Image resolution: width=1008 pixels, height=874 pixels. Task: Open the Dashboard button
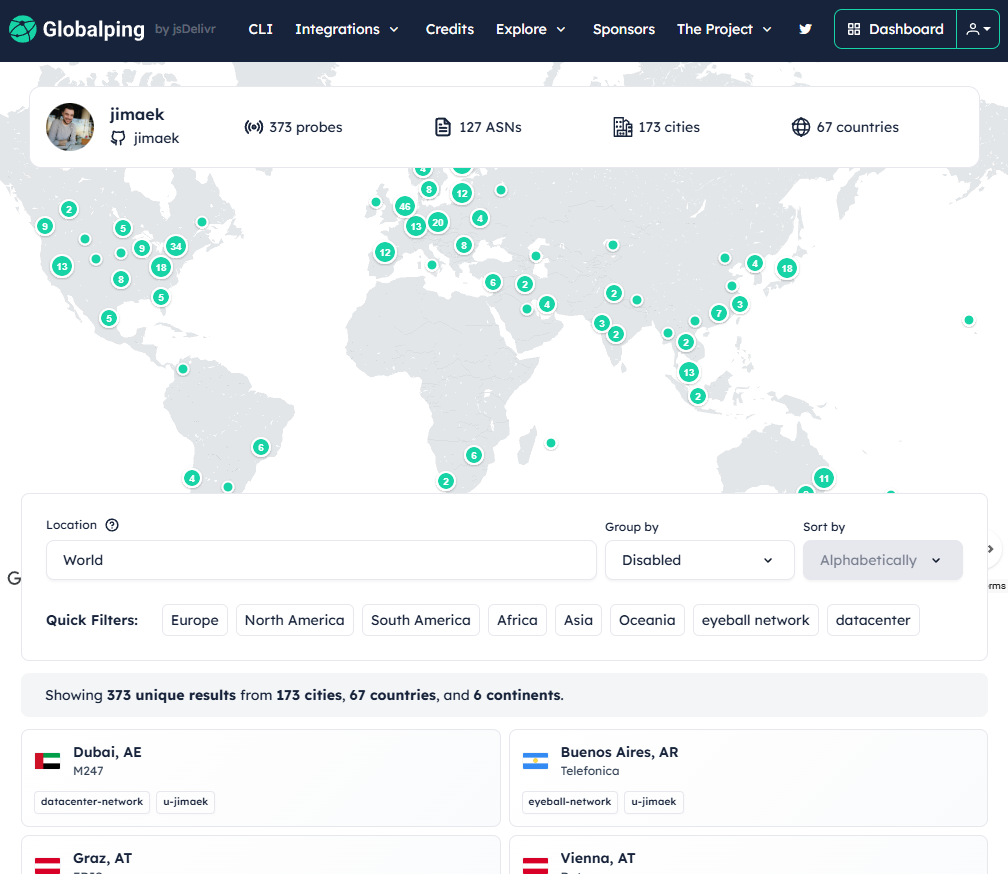tap(896, 29)
